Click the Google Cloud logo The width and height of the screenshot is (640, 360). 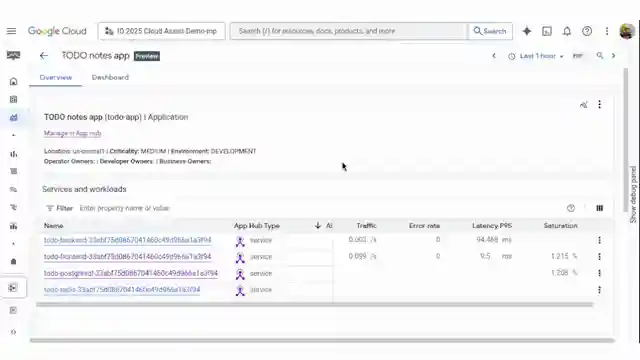click(x=57, y=31)
